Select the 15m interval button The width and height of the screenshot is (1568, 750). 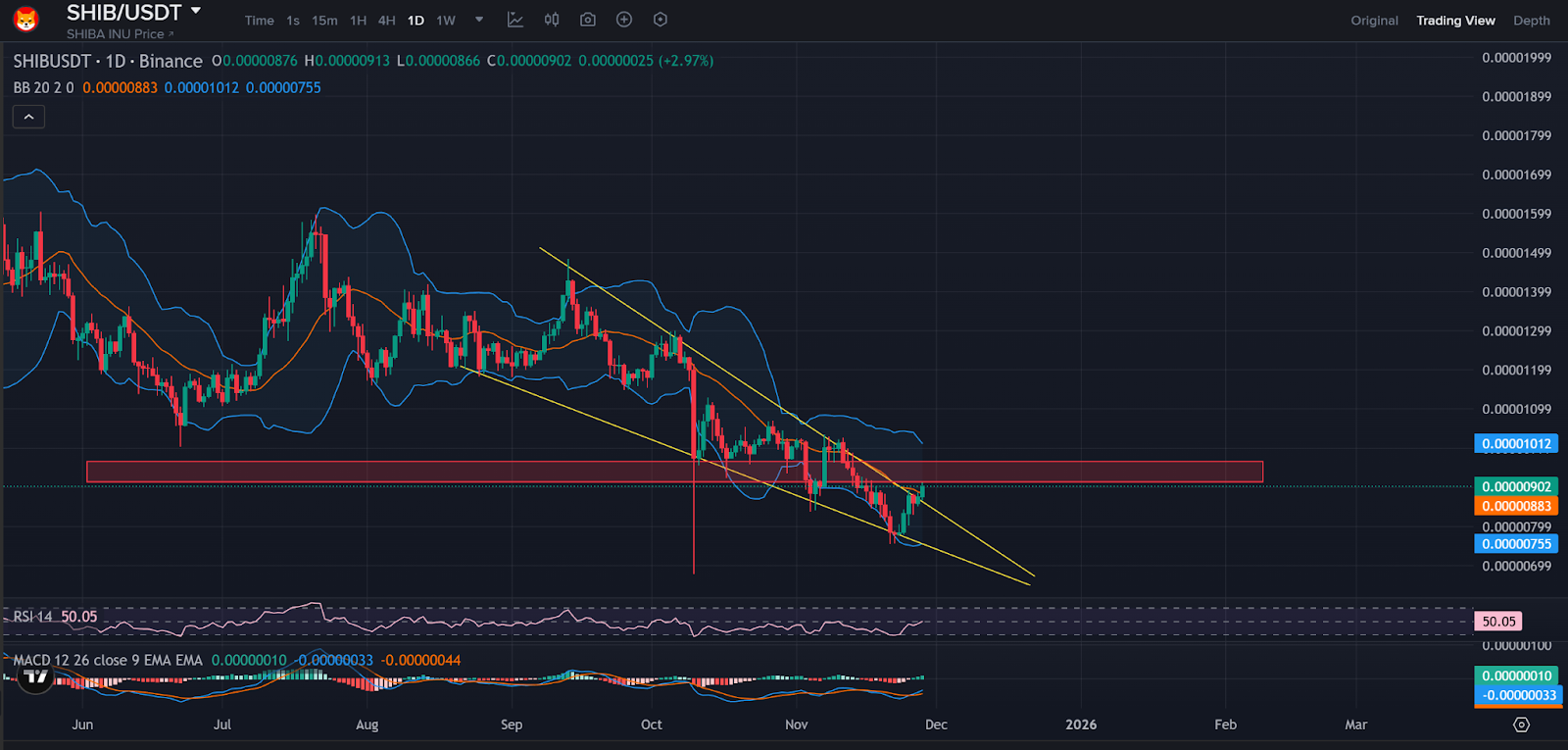point(324,21)
